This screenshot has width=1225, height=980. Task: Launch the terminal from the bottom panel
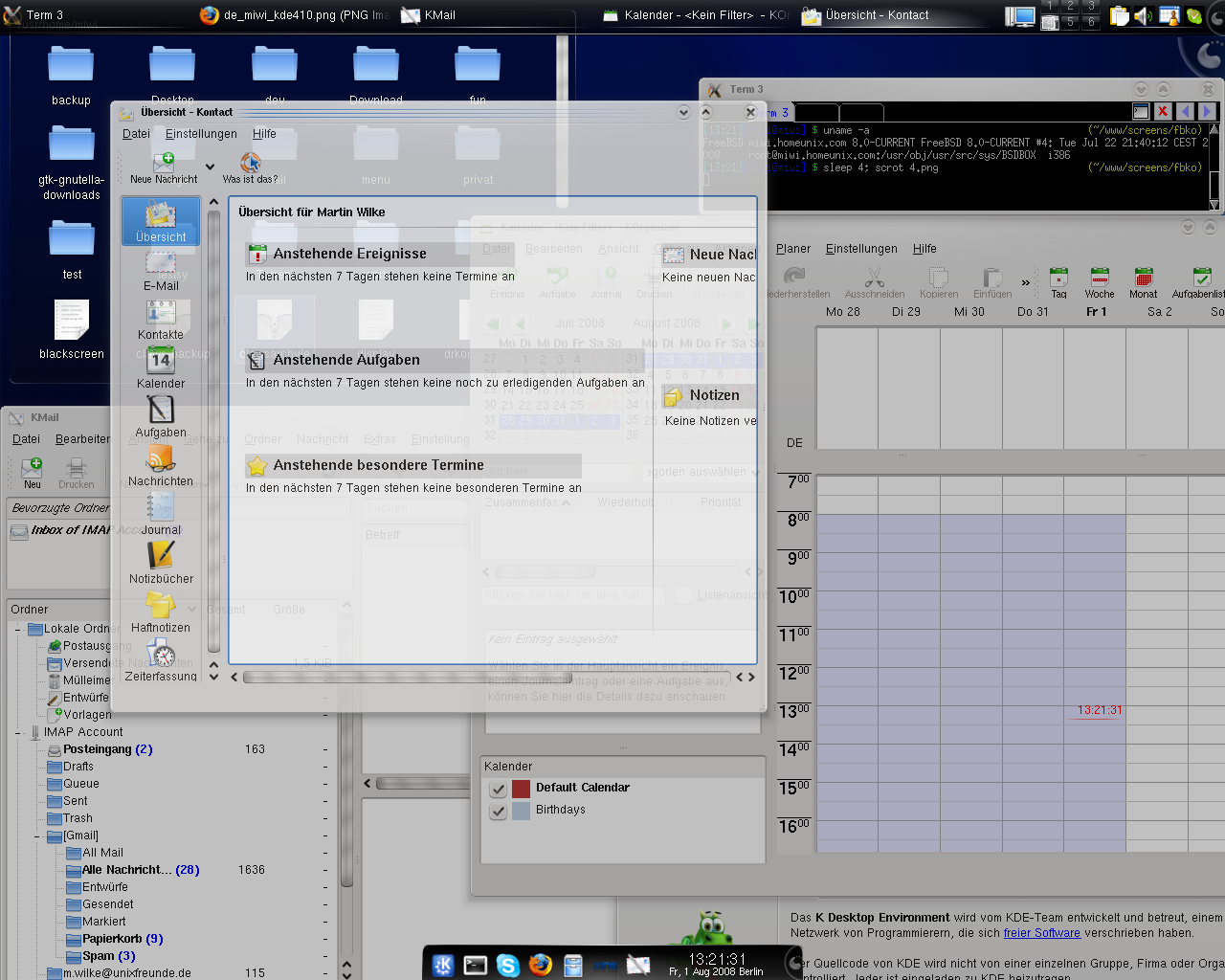[476, 965]
